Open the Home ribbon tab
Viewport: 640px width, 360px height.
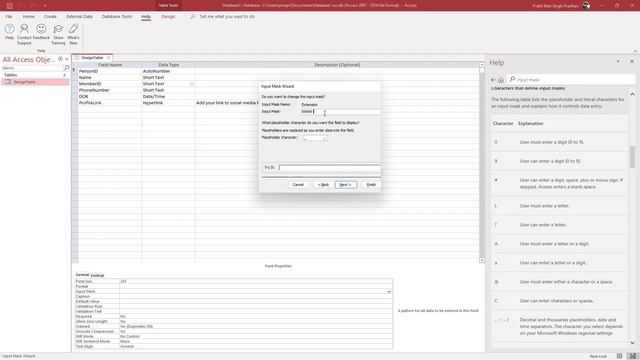pyautogui.click(x=29, y=17)
